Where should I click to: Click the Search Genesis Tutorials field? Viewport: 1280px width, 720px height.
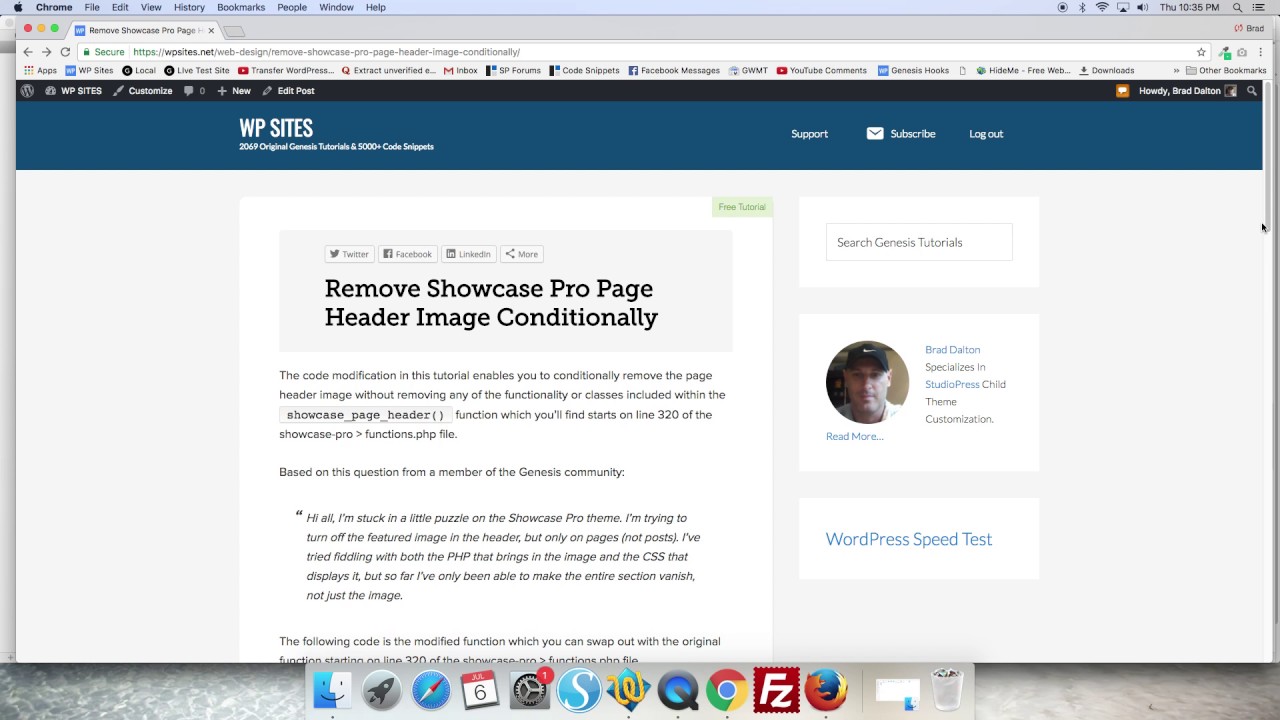[x=919, y=242]
